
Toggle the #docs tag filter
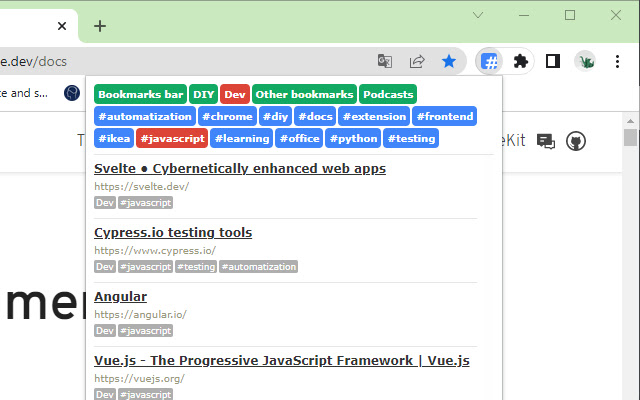tap(315, 116)
